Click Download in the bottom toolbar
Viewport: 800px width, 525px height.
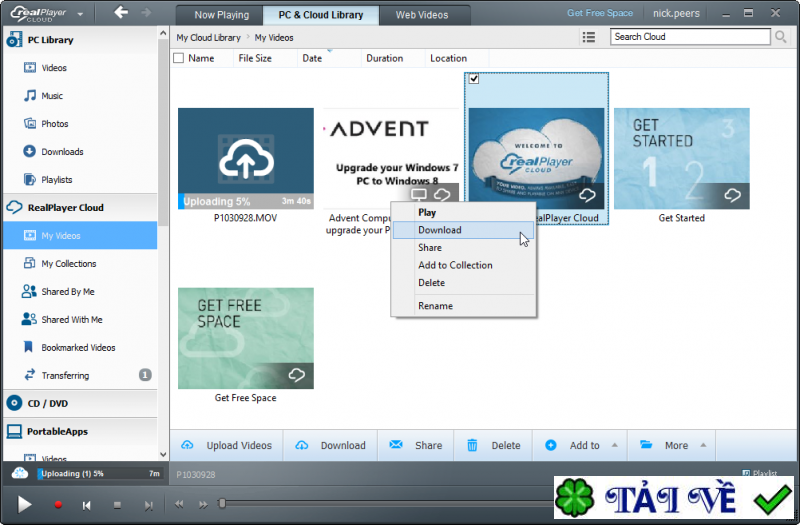coord(331,445)
